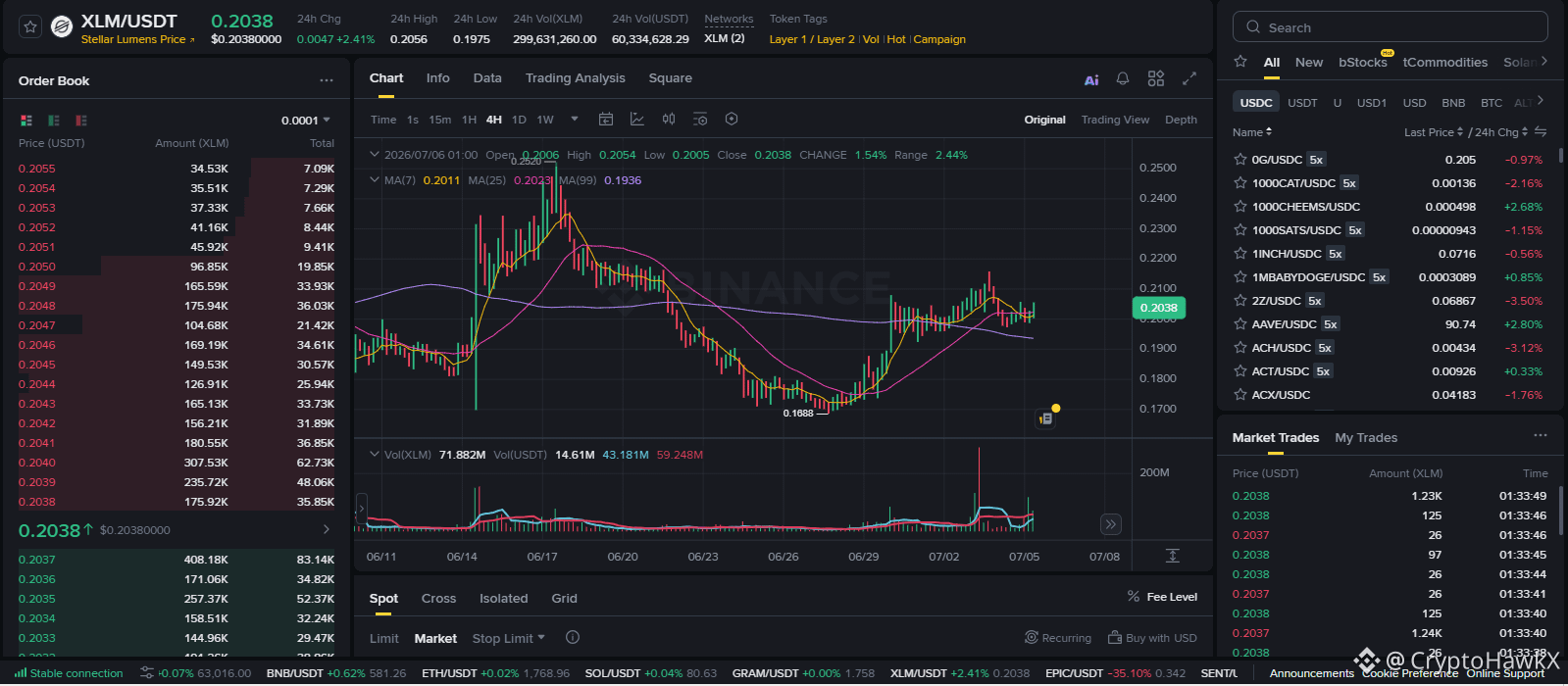The image size is (1568, 686).
Task: Favorite the 0G/USDC pair
Action: click(x=1239, y=159)
